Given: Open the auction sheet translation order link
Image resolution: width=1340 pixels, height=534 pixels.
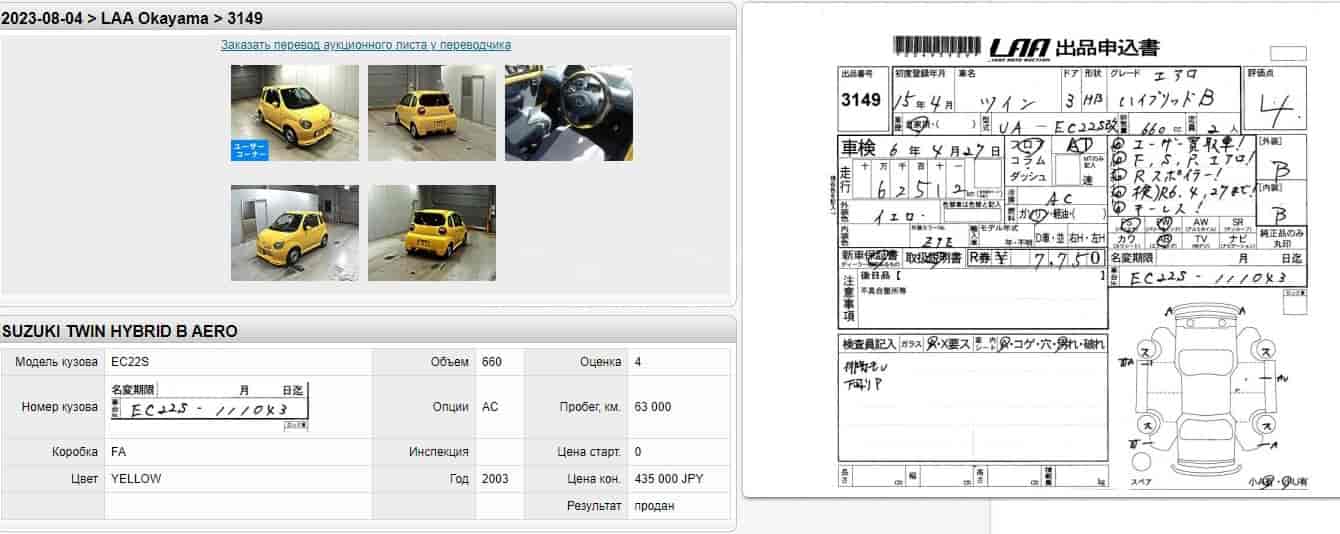Looking at the screenshot, I should pyautogui.click(x=366, y=45).
